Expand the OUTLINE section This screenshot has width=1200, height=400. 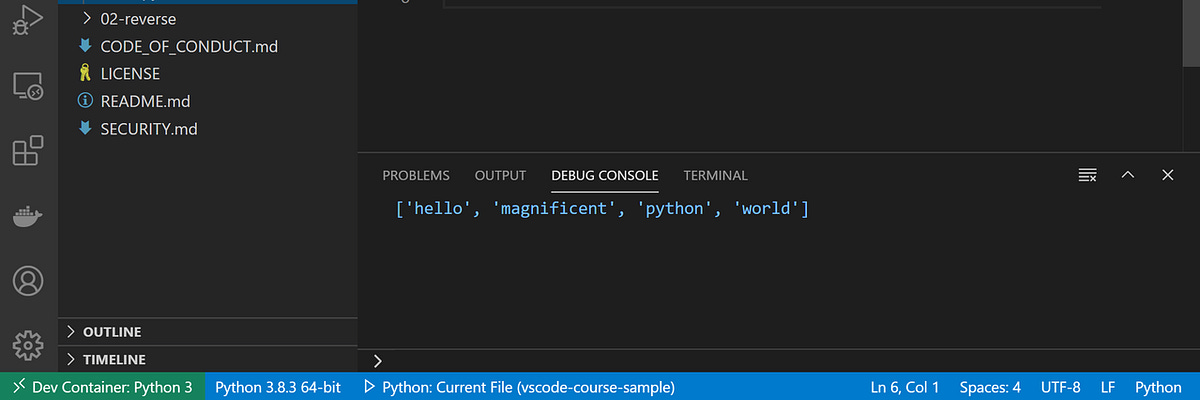(x=207, y=332)
